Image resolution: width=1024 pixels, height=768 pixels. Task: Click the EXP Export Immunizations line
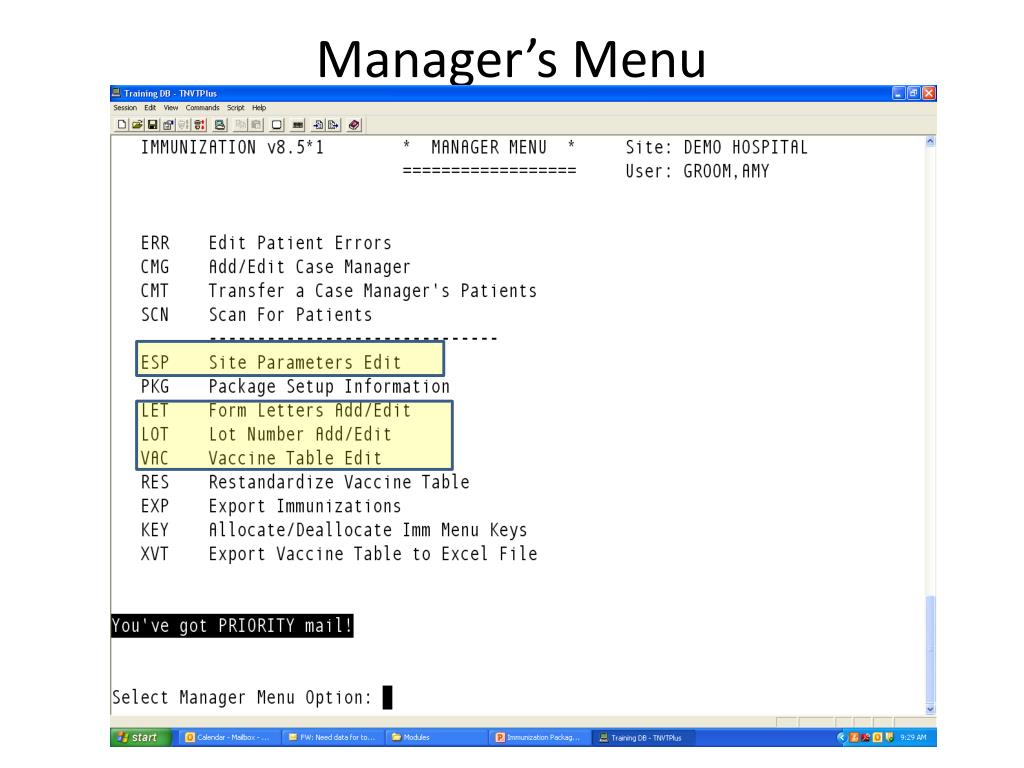270,506
